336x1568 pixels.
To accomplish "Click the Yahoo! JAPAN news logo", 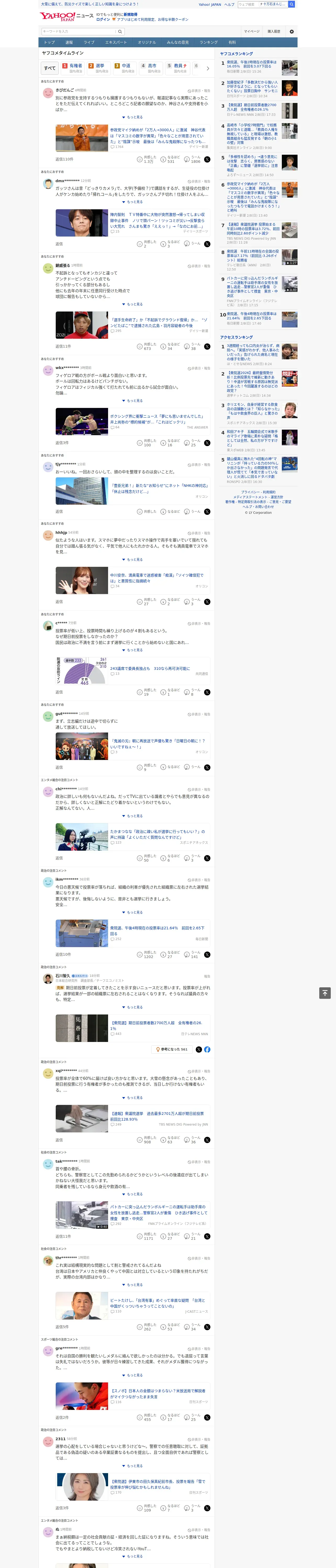I will (x=66, y=16).
